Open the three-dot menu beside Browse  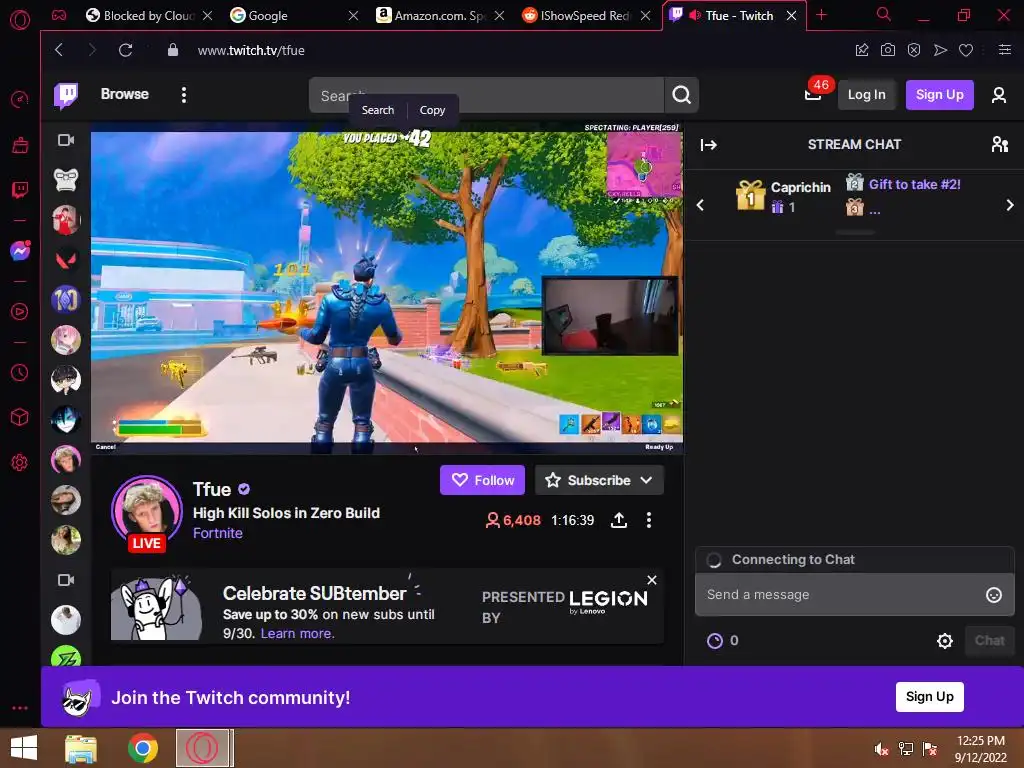pos(184,95)
